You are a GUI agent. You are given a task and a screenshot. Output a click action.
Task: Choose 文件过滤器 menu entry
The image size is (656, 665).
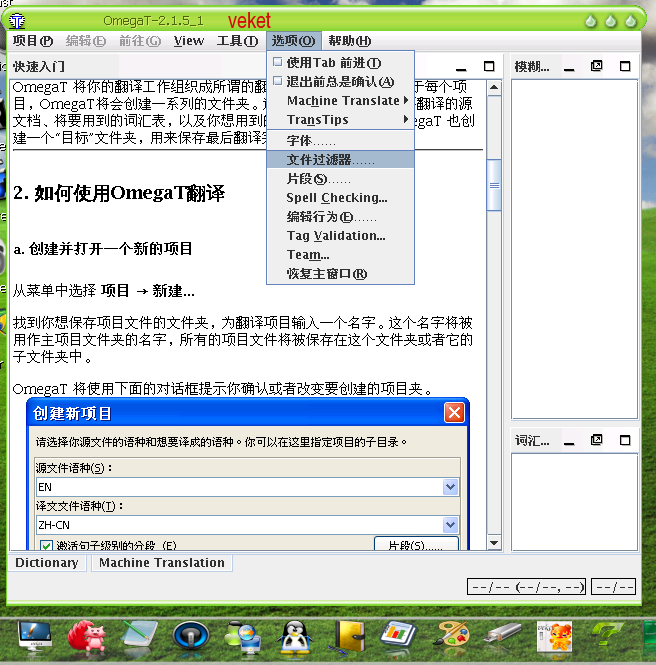341,159
